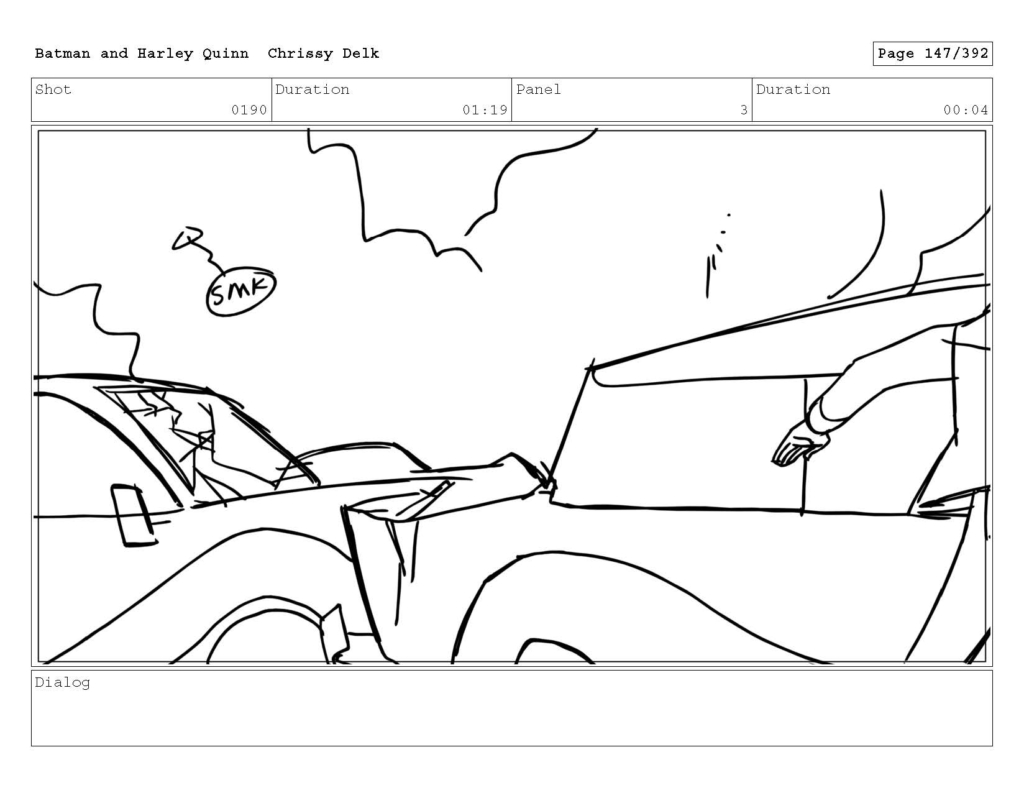The image size is (1024, 793).
Task: Click the 'Shot' field label
Action: (53, 89)
